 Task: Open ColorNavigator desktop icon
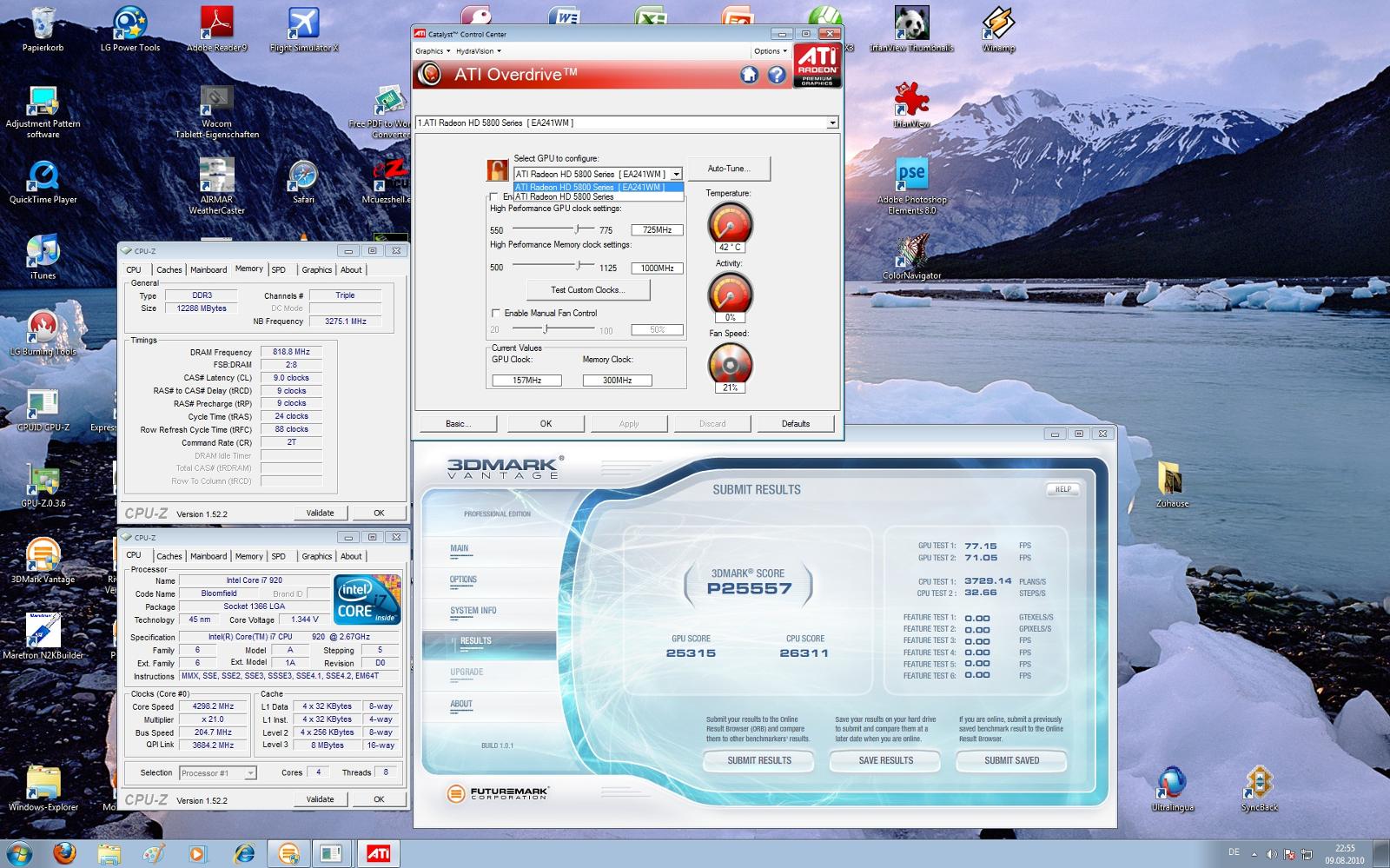[x=911, y=258]
